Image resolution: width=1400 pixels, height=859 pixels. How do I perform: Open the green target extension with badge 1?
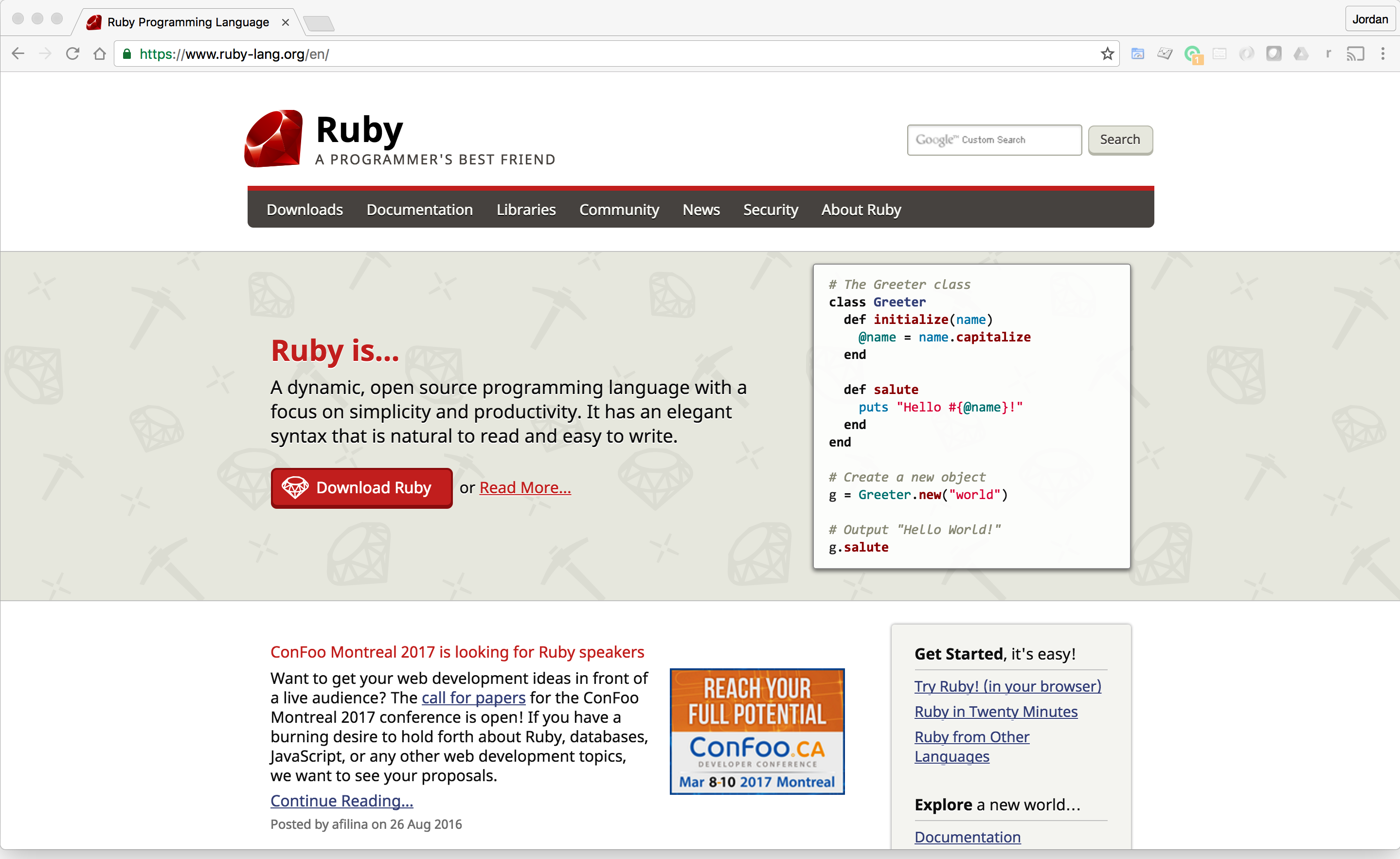(x=1193, y=54)
